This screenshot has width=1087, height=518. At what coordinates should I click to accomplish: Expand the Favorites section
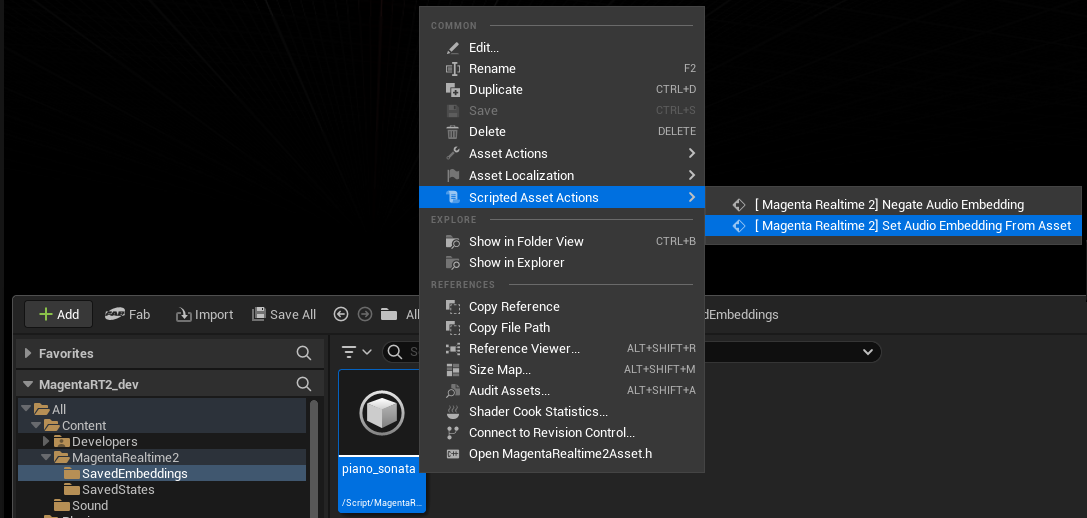pos(28,353)
